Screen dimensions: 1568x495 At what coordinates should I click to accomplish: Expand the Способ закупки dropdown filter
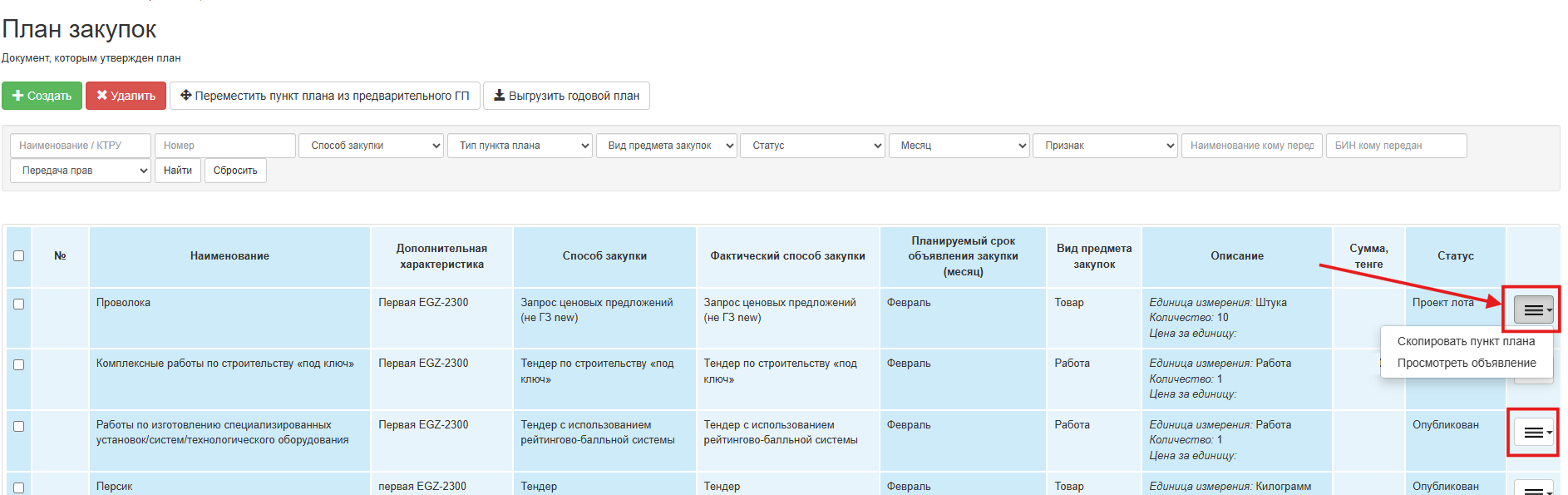372,146
